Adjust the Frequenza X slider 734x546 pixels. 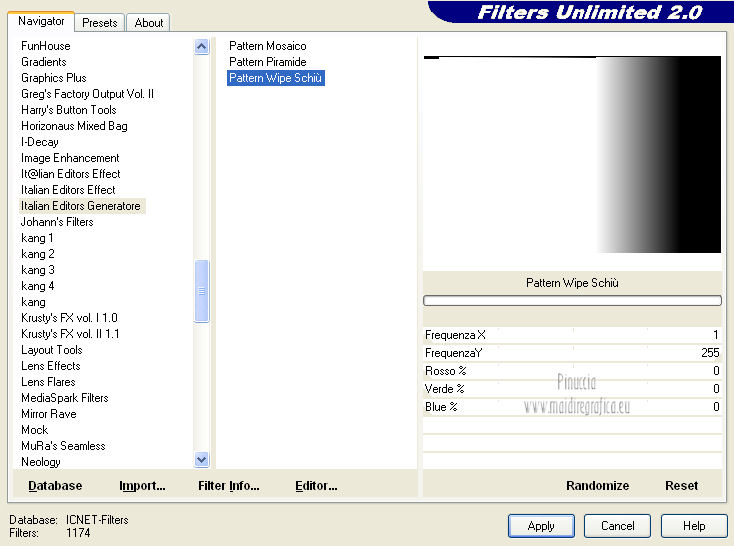click(572, 335)
